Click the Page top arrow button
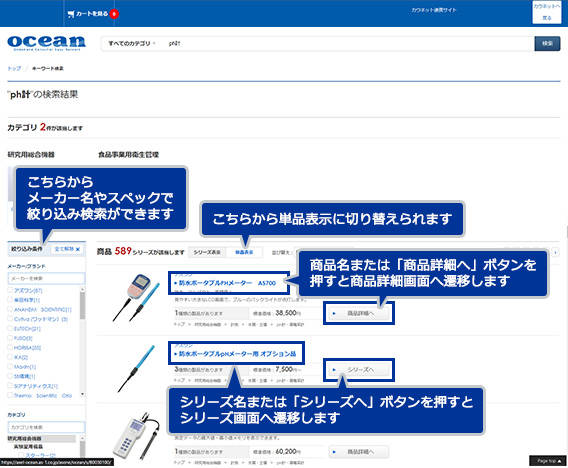Viewport: 568px width, 468px height. tap(548, 460)
